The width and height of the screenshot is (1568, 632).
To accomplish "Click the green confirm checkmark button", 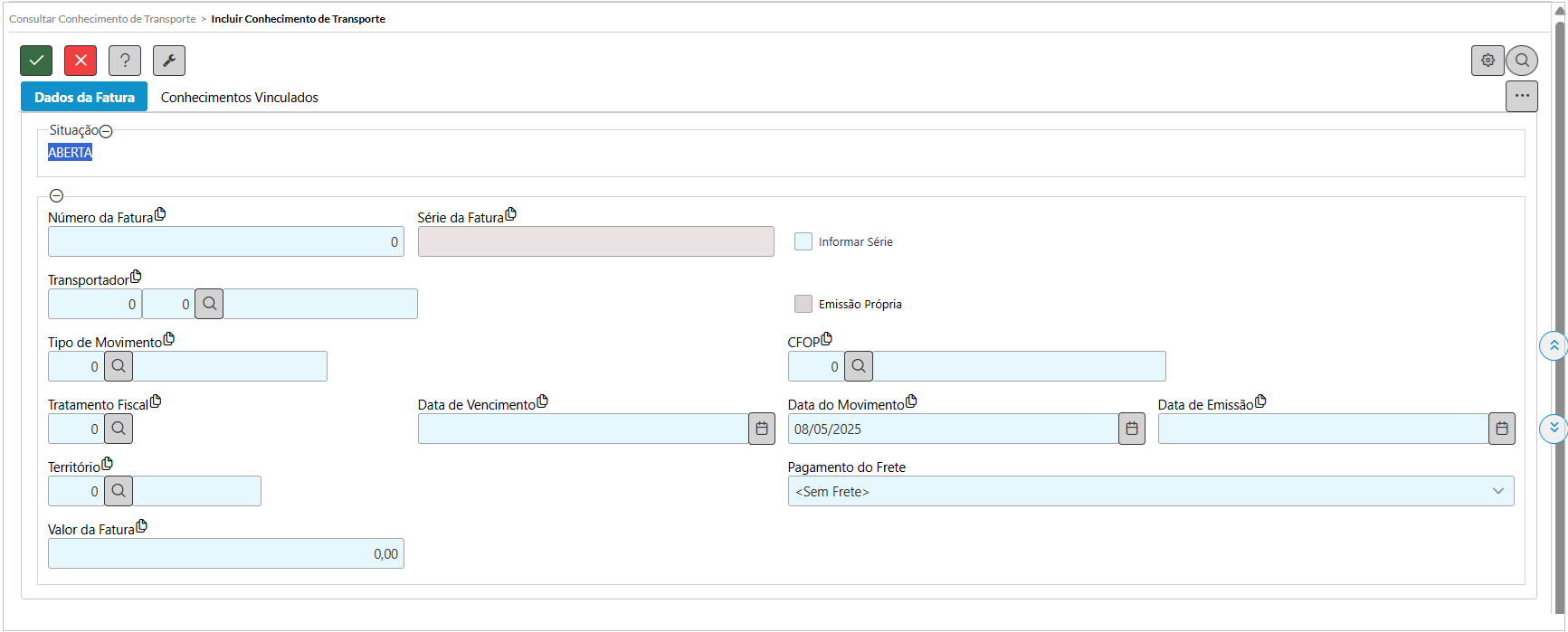I will (36, 61).
